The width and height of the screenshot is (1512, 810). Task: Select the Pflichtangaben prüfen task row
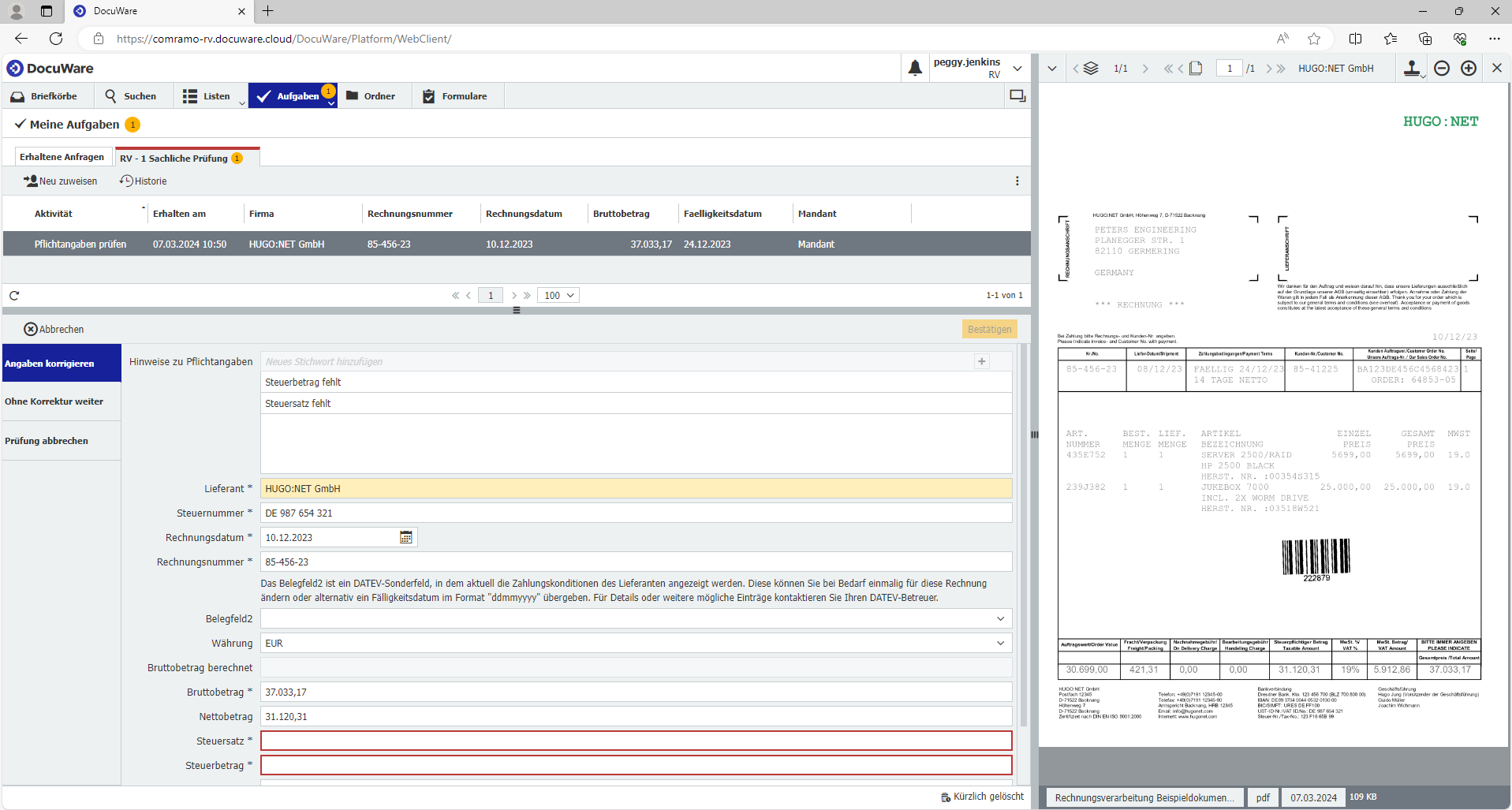tap(517, 244)
